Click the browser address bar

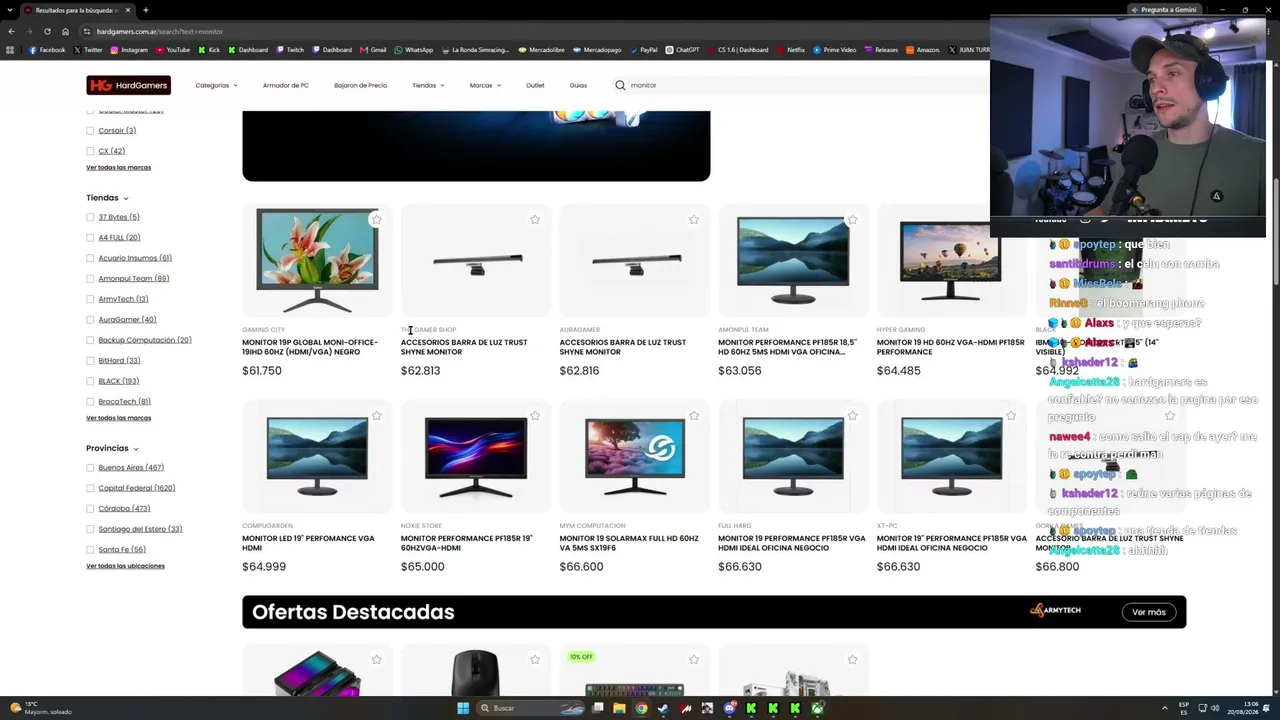(540, 31)
